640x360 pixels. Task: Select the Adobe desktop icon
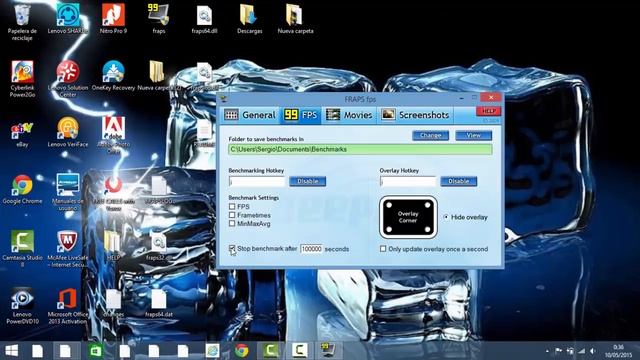pos(113,135)
